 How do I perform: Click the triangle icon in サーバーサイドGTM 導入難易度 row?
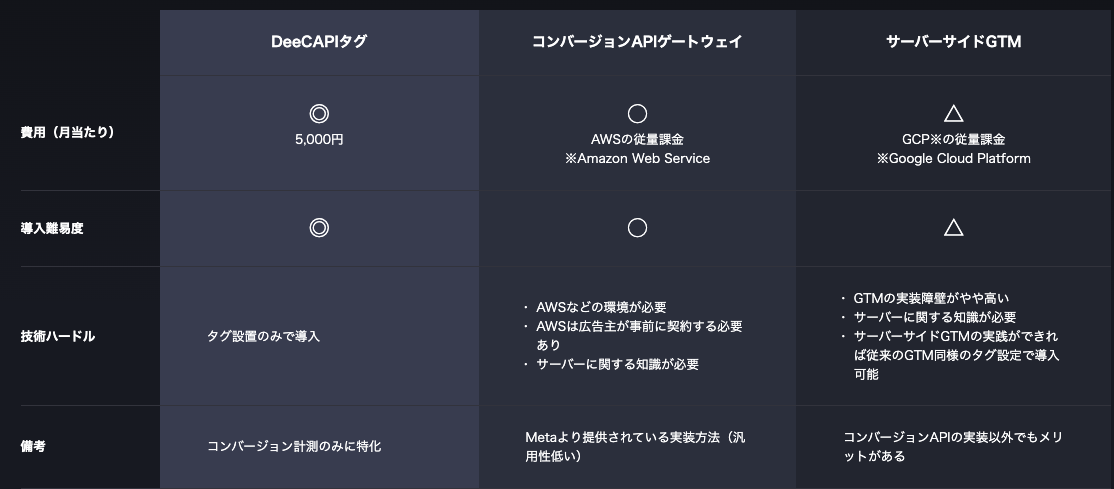(953, 228)
